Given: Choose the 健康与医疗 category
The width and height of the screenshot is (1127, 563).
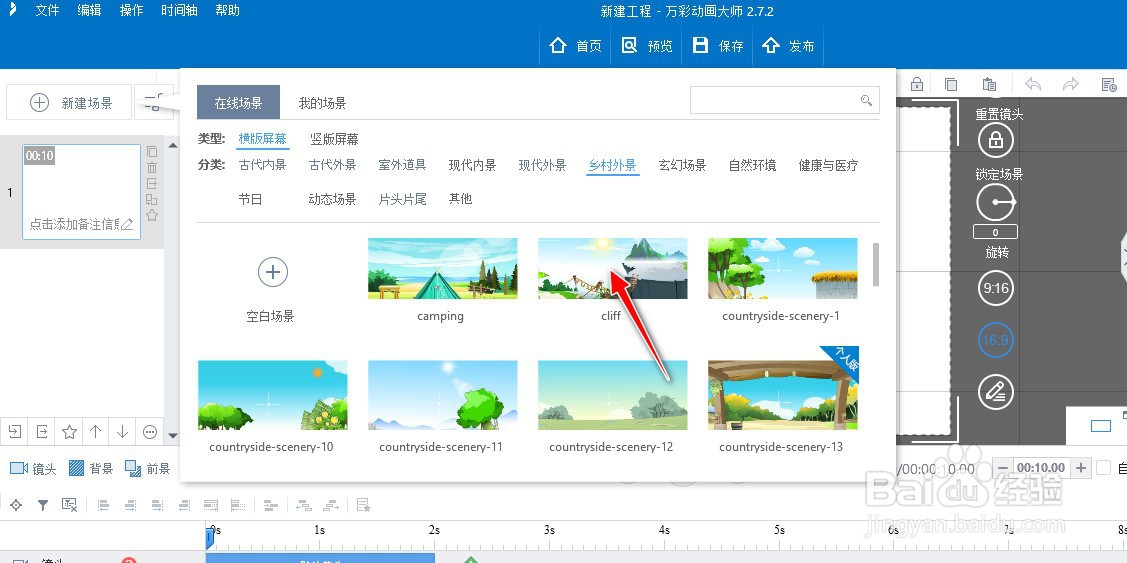Looking at the screenshot, I should pyautogui.click(x=828, y=165).
